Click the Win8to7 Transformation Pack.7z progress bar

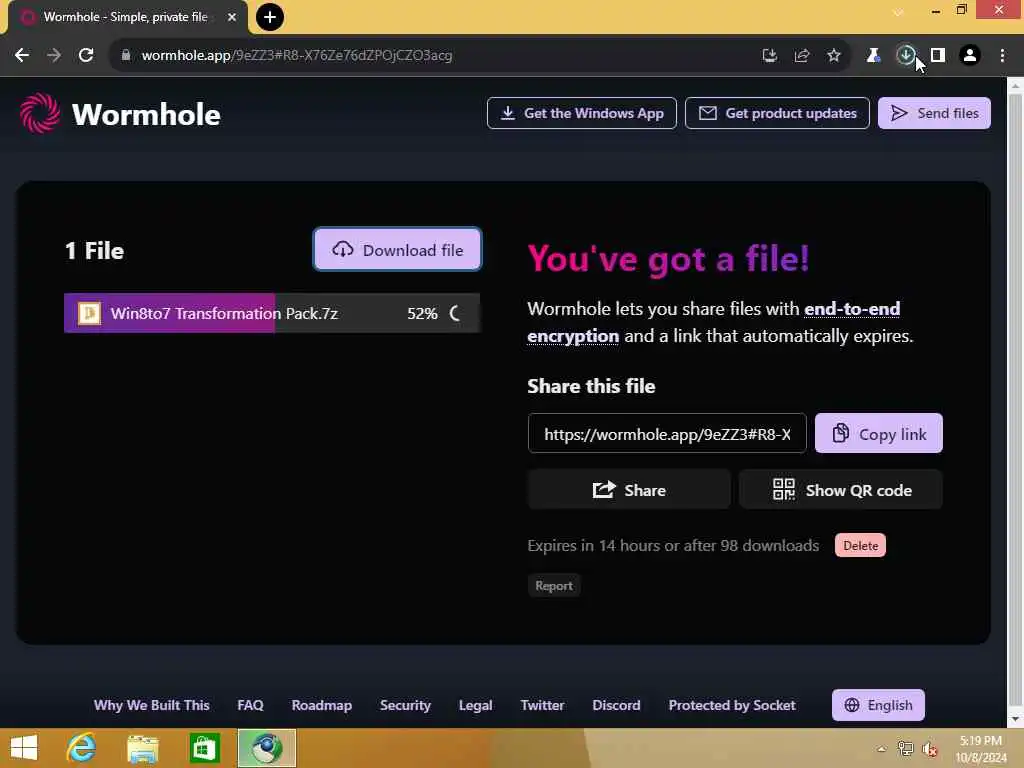point(272,313)
